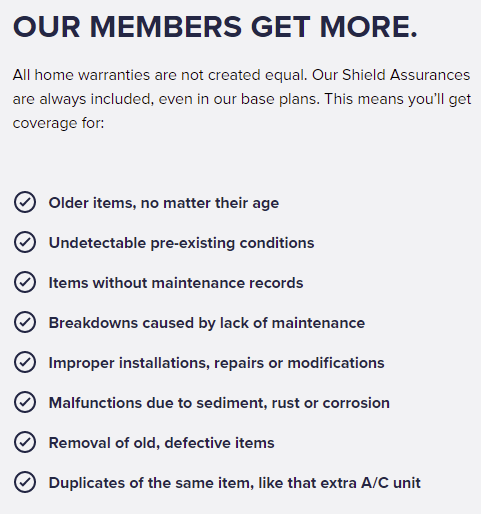Screen dimensions: 481x514
Task: Click checkmark beside Breakdowns caused by lack of maintenance
Action: coord(25,322)
